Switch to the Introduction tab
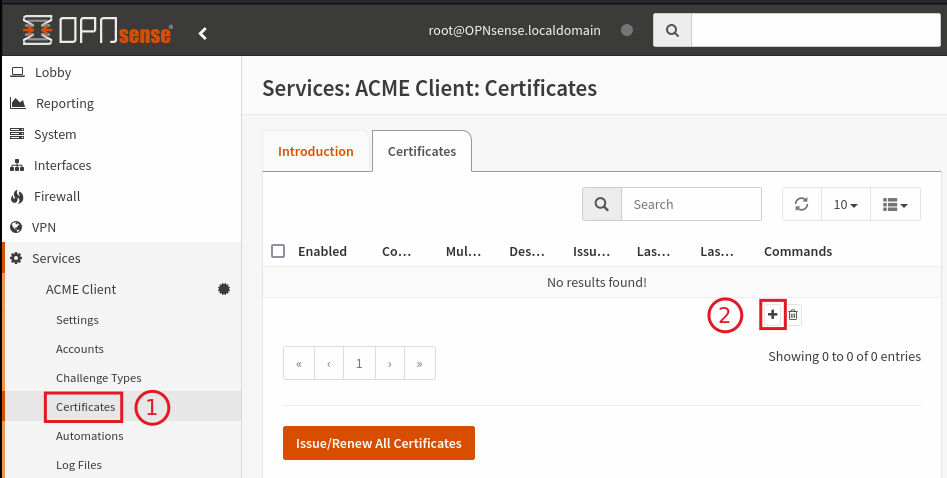The image size is (947, 478). 316,151
